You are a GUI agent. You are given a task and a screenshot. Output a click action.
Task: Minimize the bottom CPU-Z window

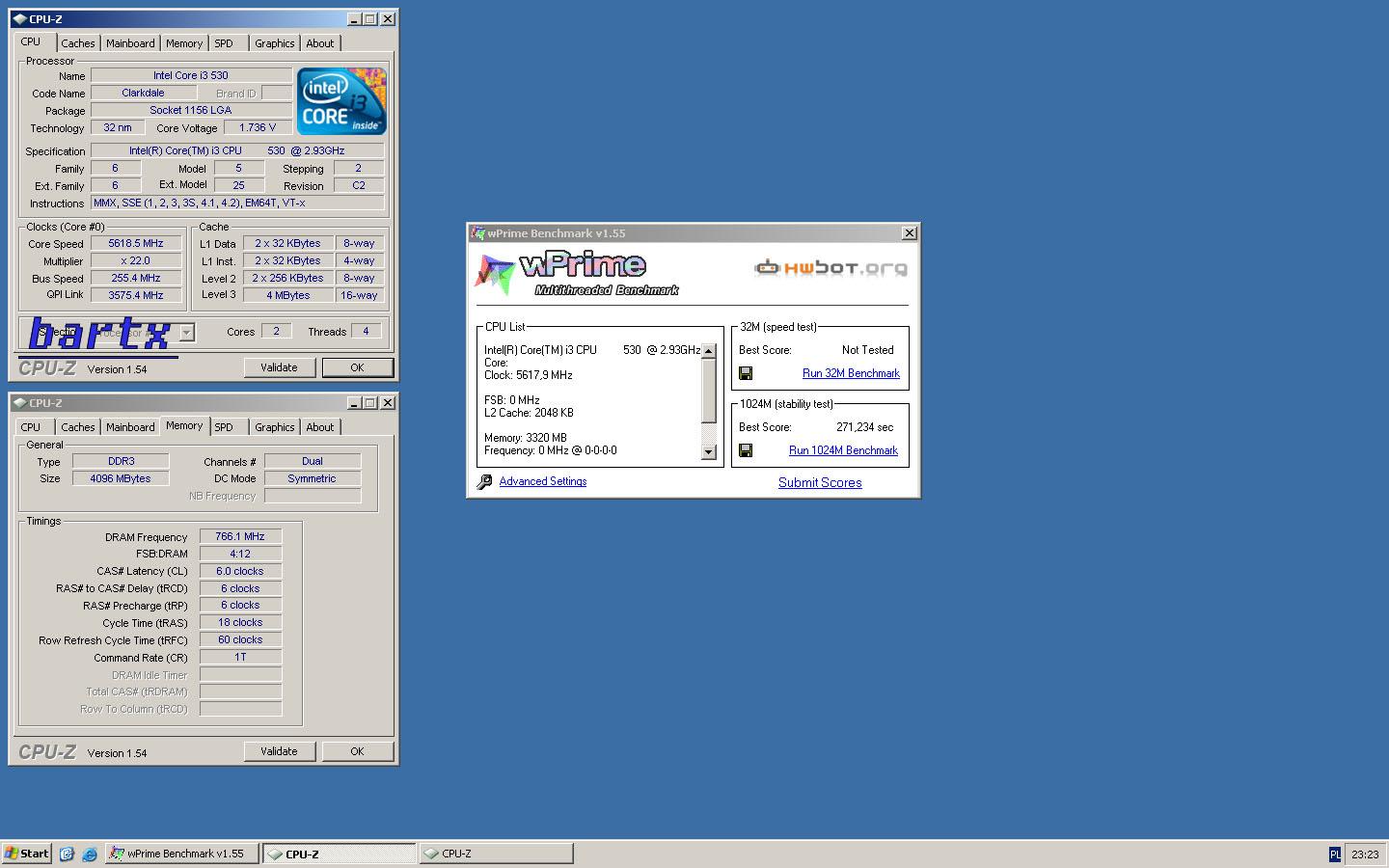pos(354,403)
